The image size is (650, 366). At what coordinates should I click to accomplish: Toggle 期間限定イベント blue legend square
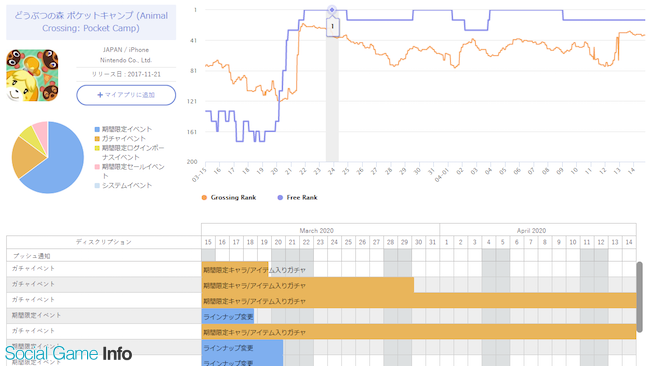point(97,129)
